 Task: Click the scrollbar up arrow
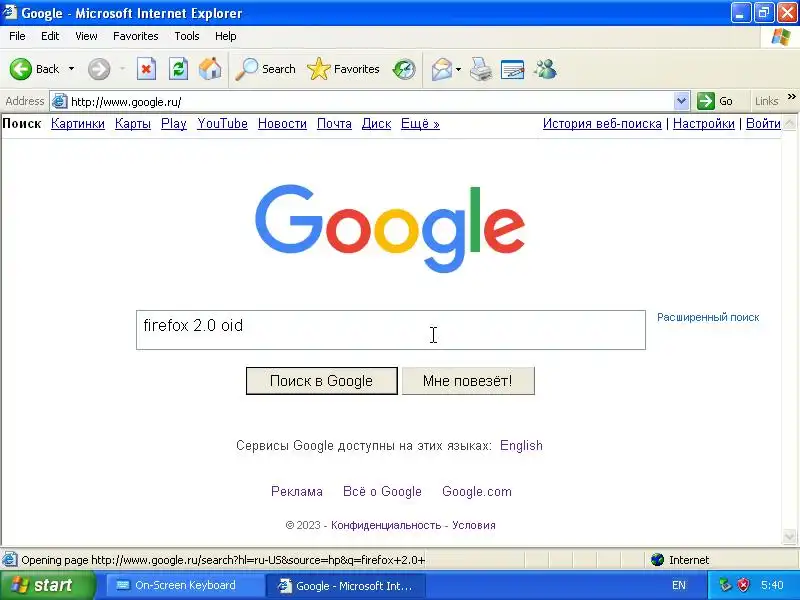click(789, 123)
